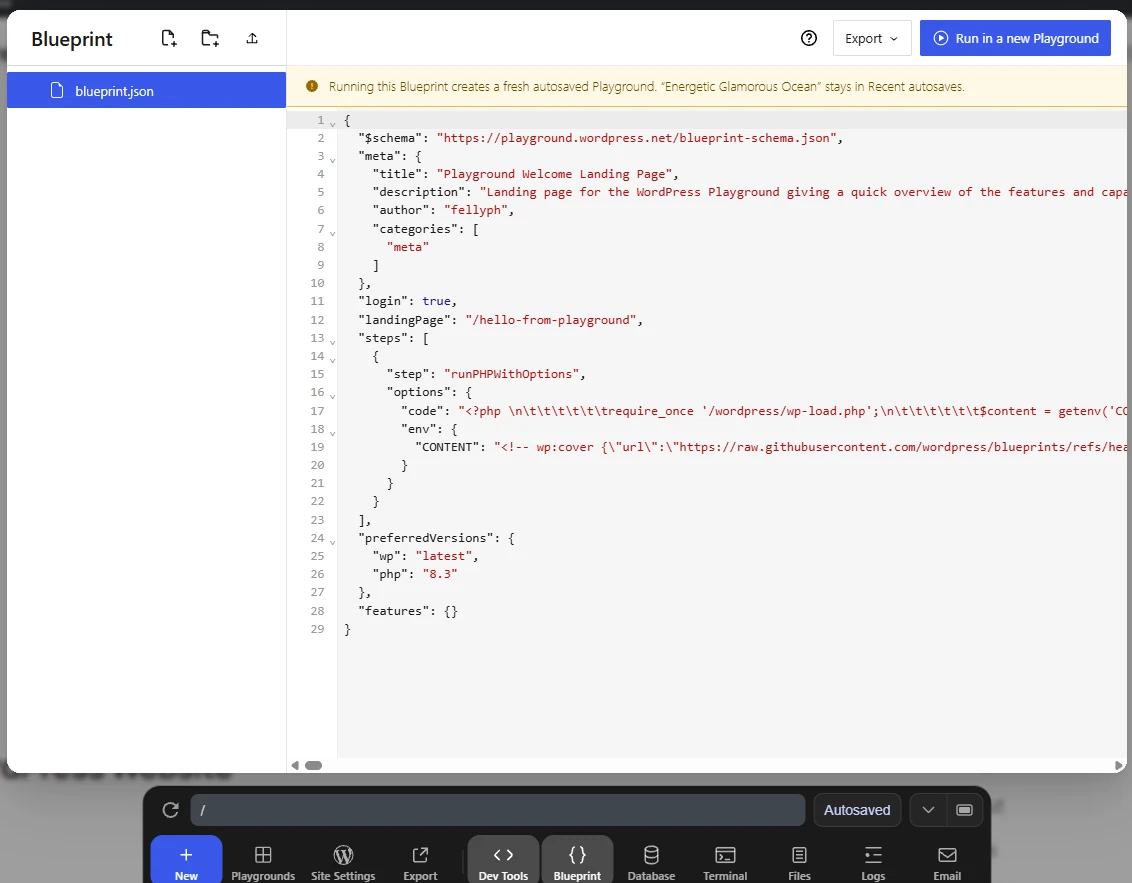Viewport: 1132px width, 883px height.
Task: Open the Terminal tab
Action: tap(725, 863)
